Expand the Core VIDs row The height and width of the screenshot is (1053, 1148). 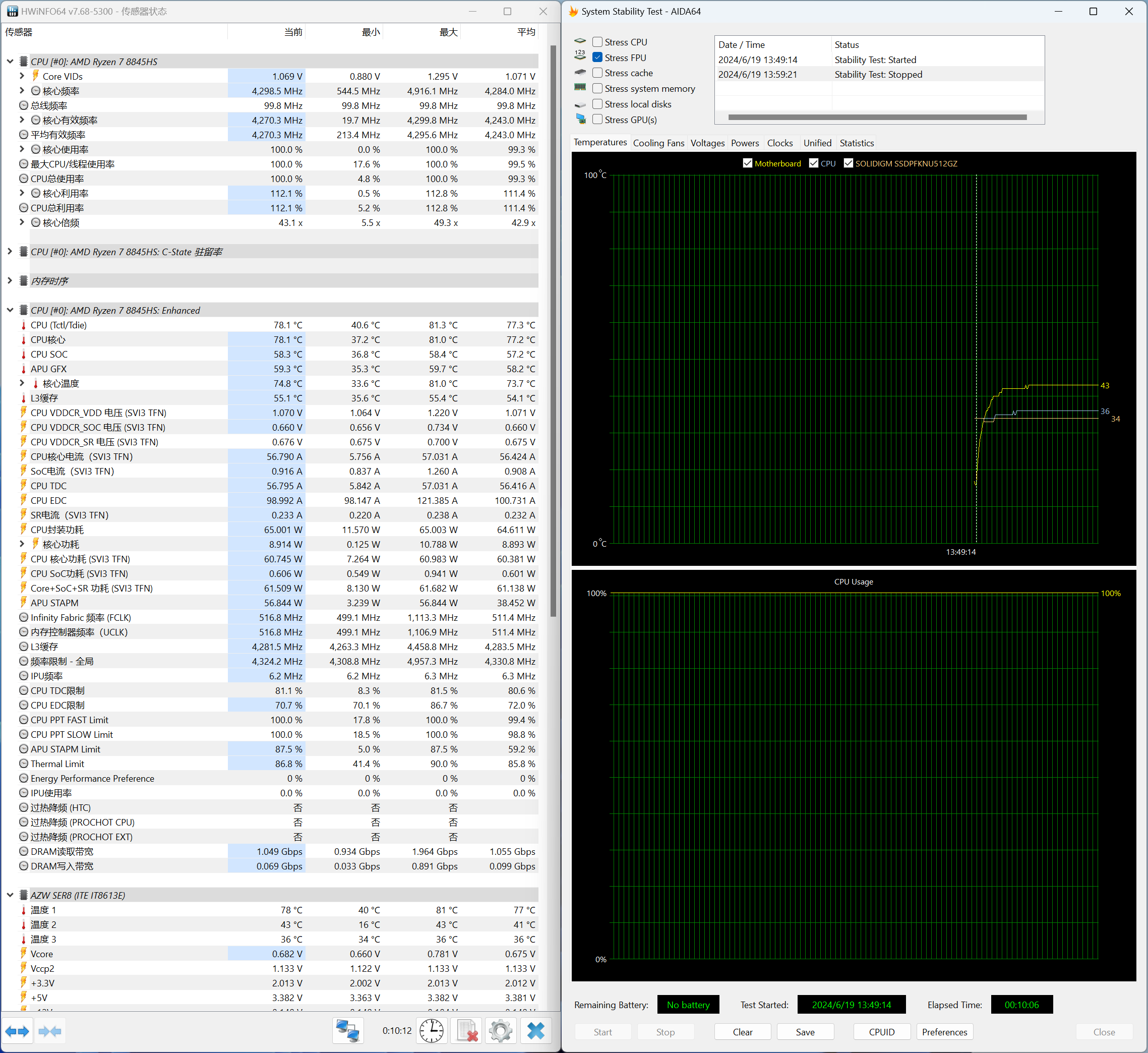tap(22, 76)
